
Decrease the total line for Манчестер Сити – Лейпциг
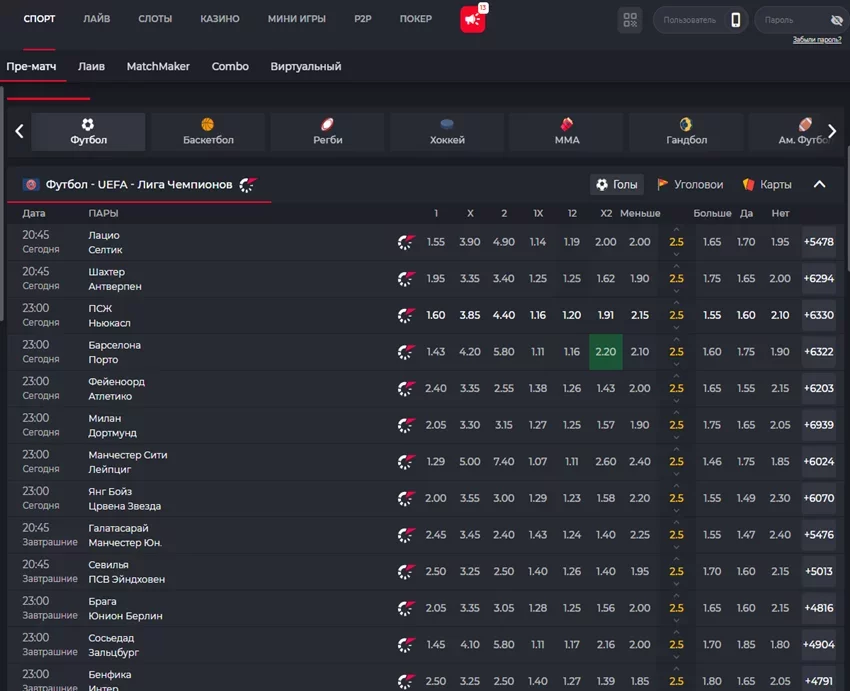(x=676, y=474)
